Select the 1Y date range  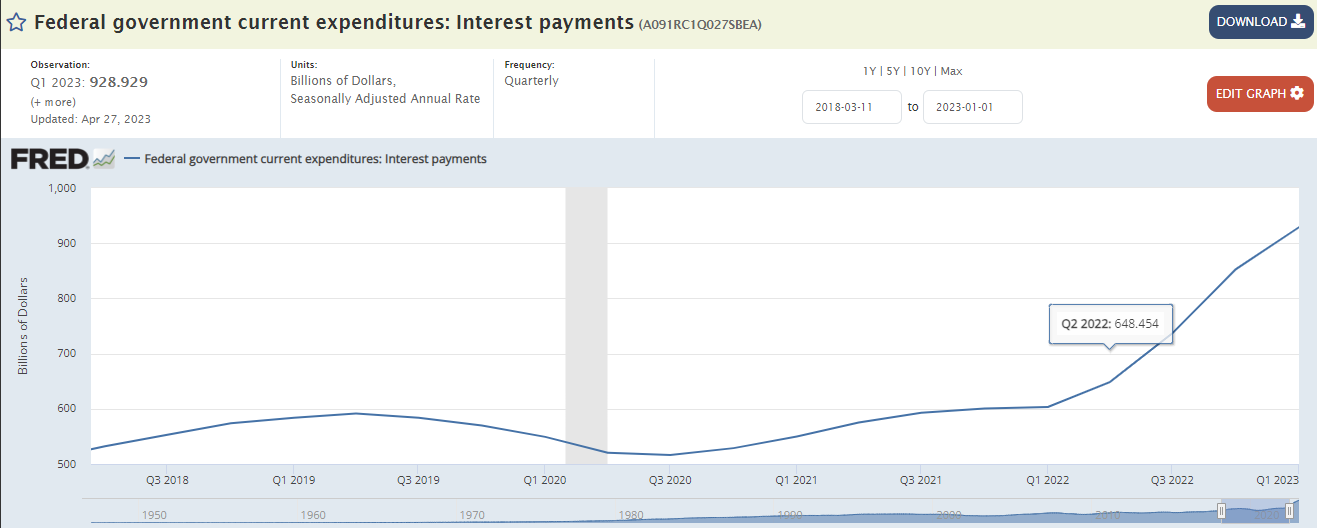pyautogui.click(x=871, y=71)
